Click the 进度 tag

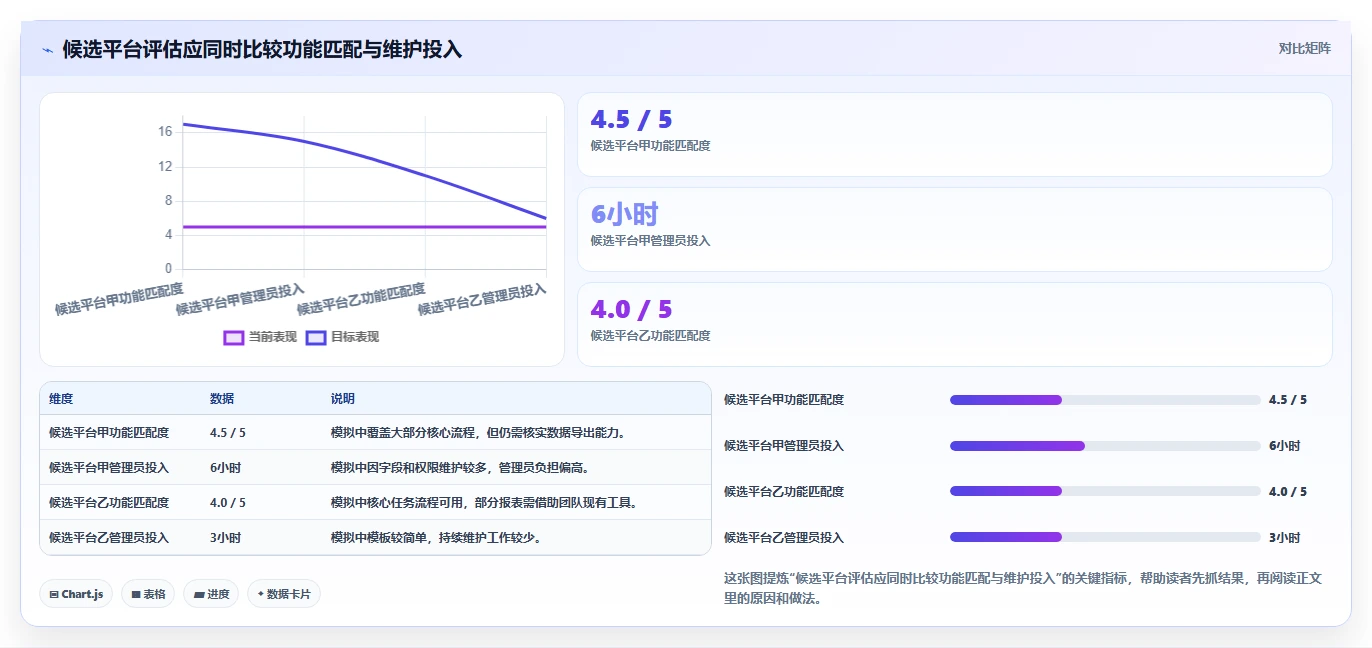tap(211, 594)
